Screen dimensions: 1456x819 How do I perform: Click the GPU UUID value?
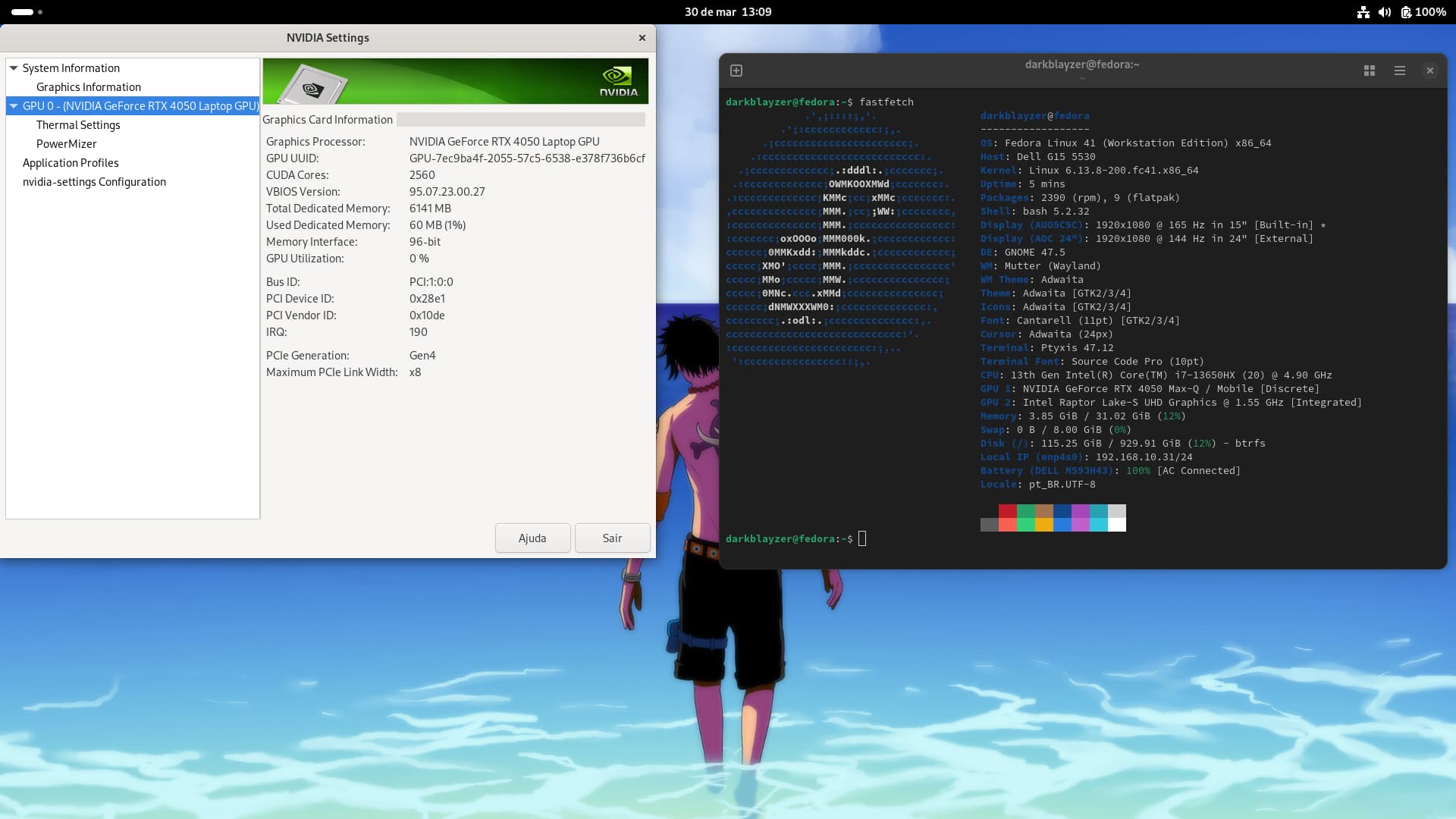coord(527,158)
